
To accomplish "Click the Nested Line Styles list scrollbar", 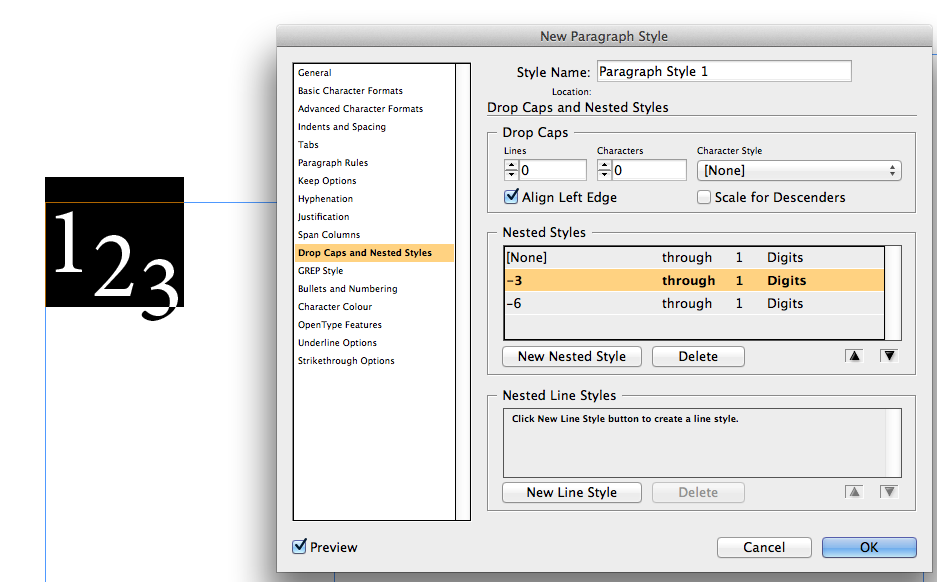I will (x=893, y=443).
